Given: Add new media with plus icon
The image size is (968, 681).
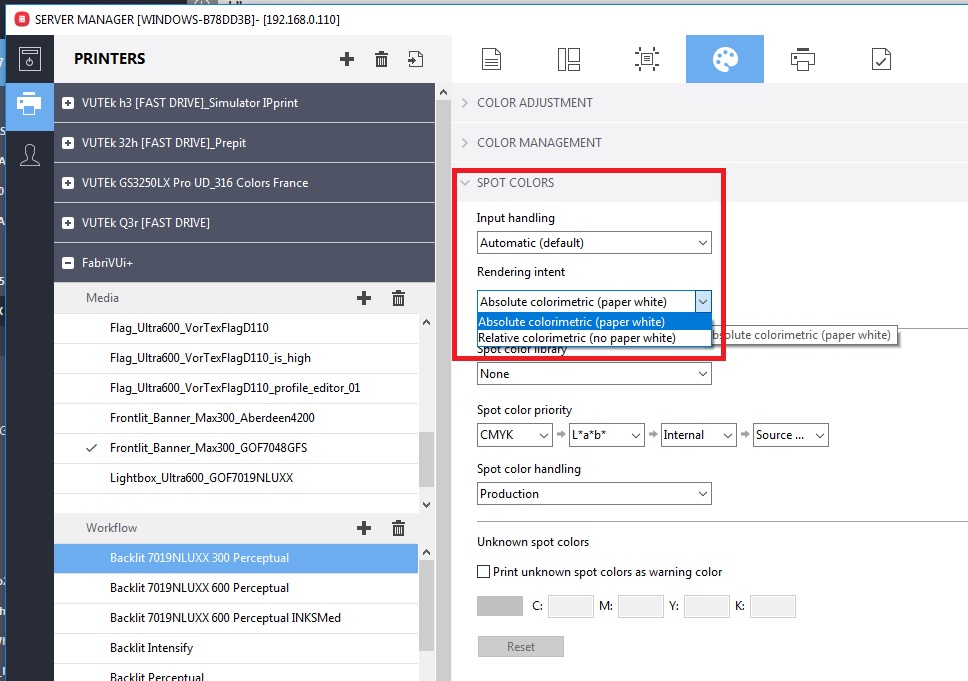Looking at the screenshot, I should pos(364,298).
